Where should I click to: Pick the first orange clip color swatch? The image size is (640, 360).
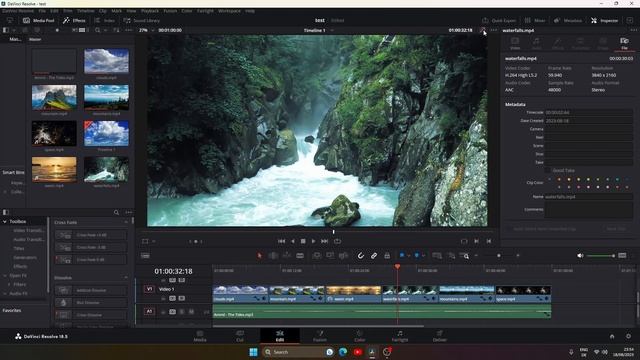point(559,179)
